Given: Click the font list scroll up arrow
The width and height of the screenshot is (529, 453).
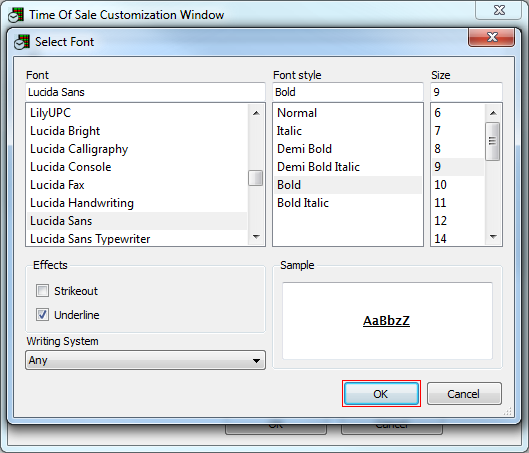Looking at the screenshot, I should (x=256, y=113).
